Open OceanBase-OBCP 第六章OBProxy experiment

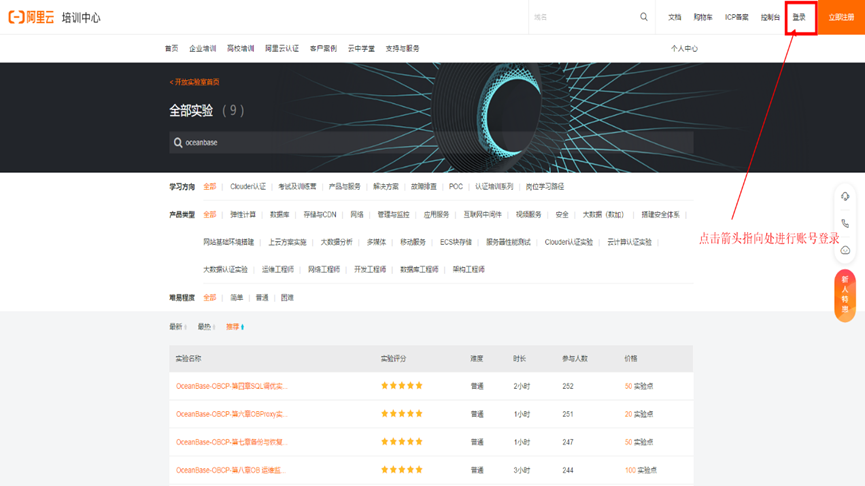tap(232, 414)
